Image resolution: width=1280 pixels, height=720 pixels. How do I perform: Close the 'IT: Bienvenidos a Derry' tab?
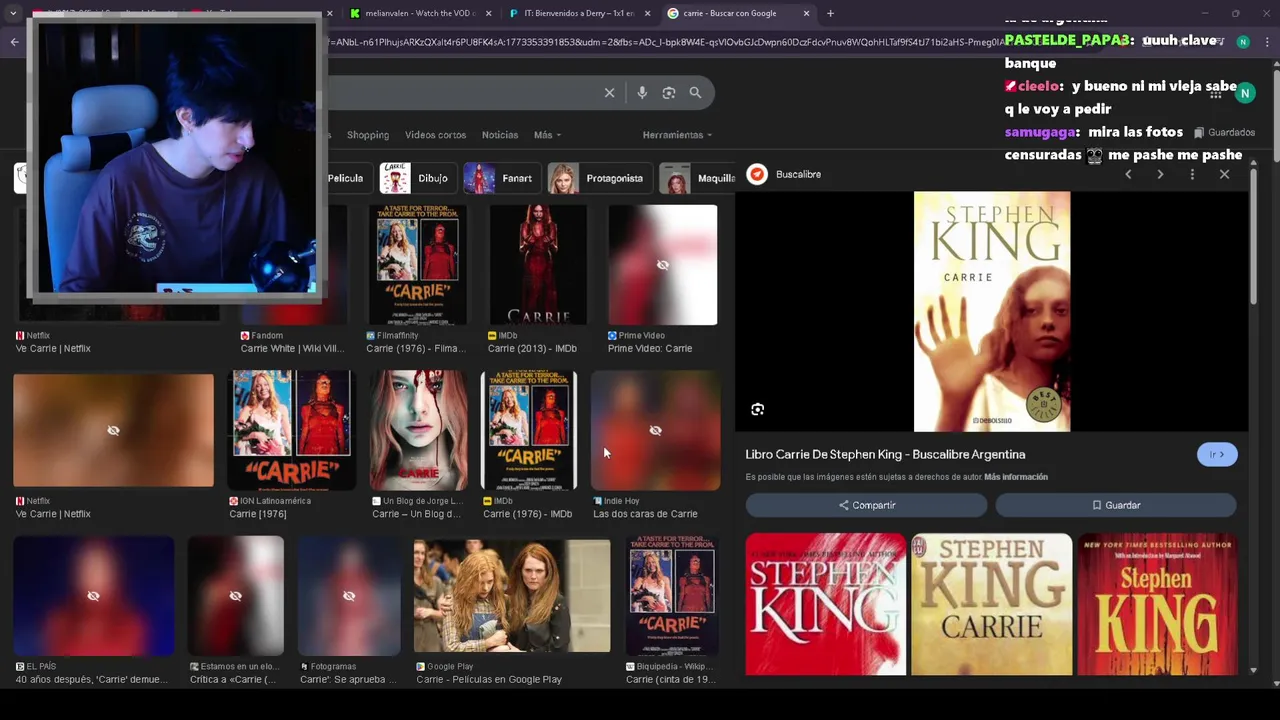(x=648, y=13)
